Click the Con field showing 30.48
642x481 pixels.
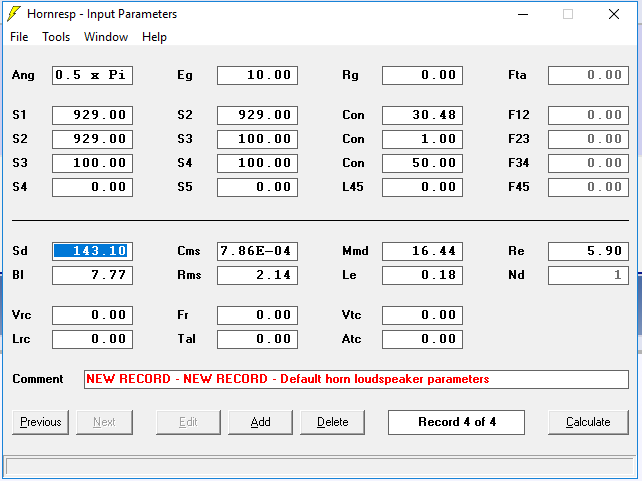pyautogui.click(x=423, y=115)
